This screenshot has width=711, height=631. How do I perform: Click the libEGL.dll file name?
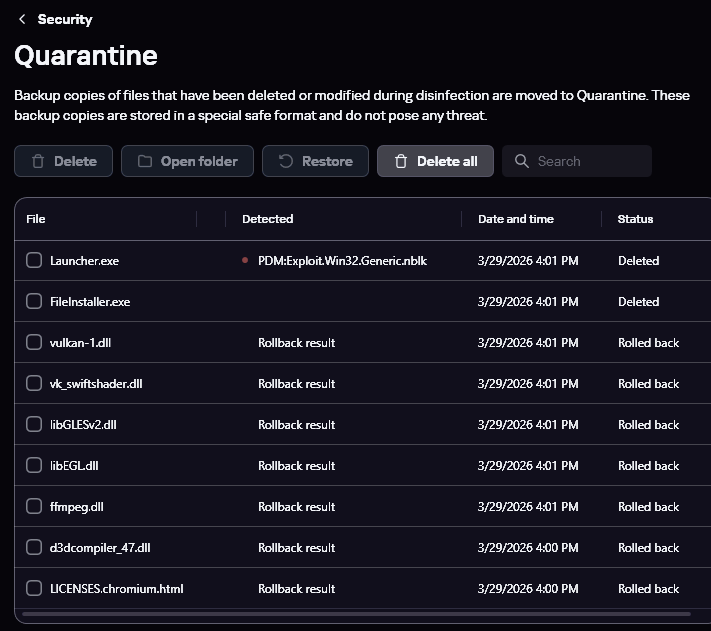(x=74, y=466)
